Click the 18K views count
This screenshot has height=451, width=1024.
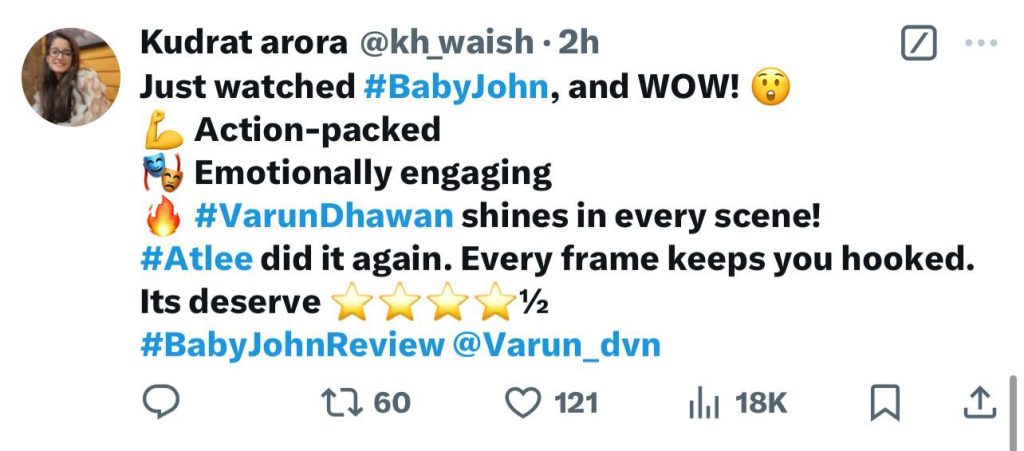(761, 403)
